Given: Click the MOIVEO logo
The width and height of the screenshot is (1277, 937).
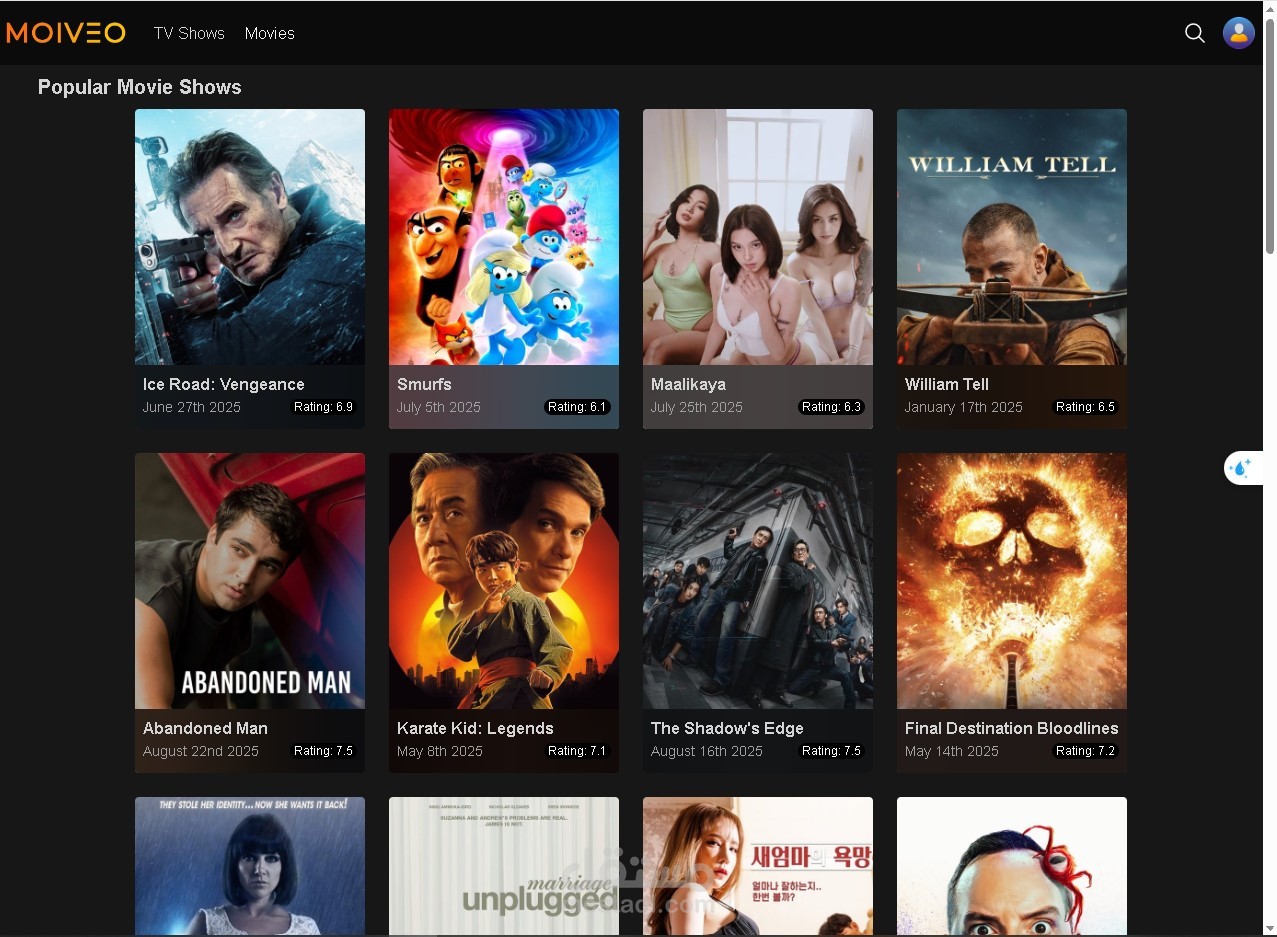Looking at the screenshot, I should pyautogui.click(x=66, y=33).
